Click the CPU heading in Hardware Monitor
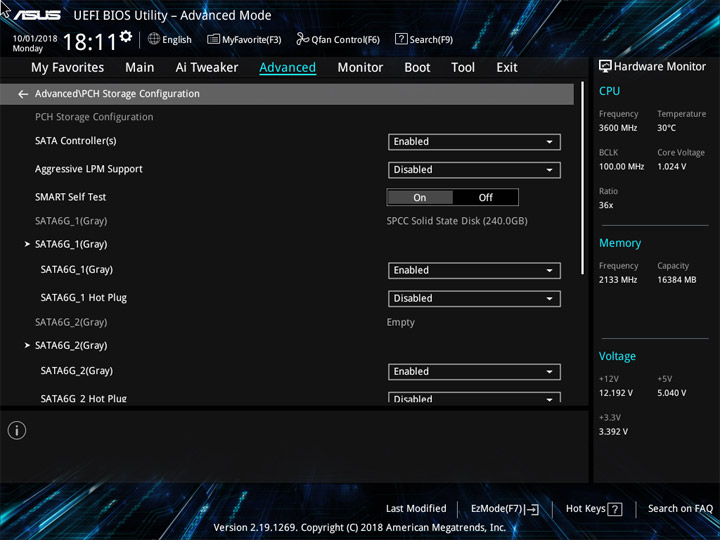Viewport: 720px width, 540px height. 609,91
